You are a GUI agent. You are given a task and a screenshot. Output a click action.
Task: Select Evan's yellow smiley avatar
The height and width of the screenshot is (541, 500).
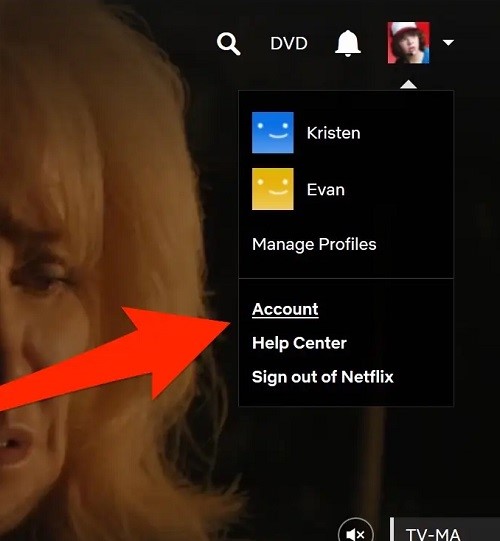click(x=273, y=189)
